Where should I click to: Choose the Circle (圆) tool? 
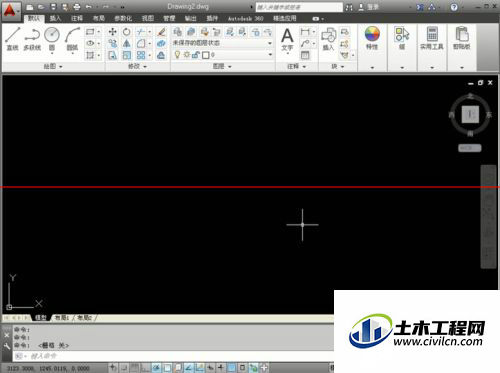52,38
